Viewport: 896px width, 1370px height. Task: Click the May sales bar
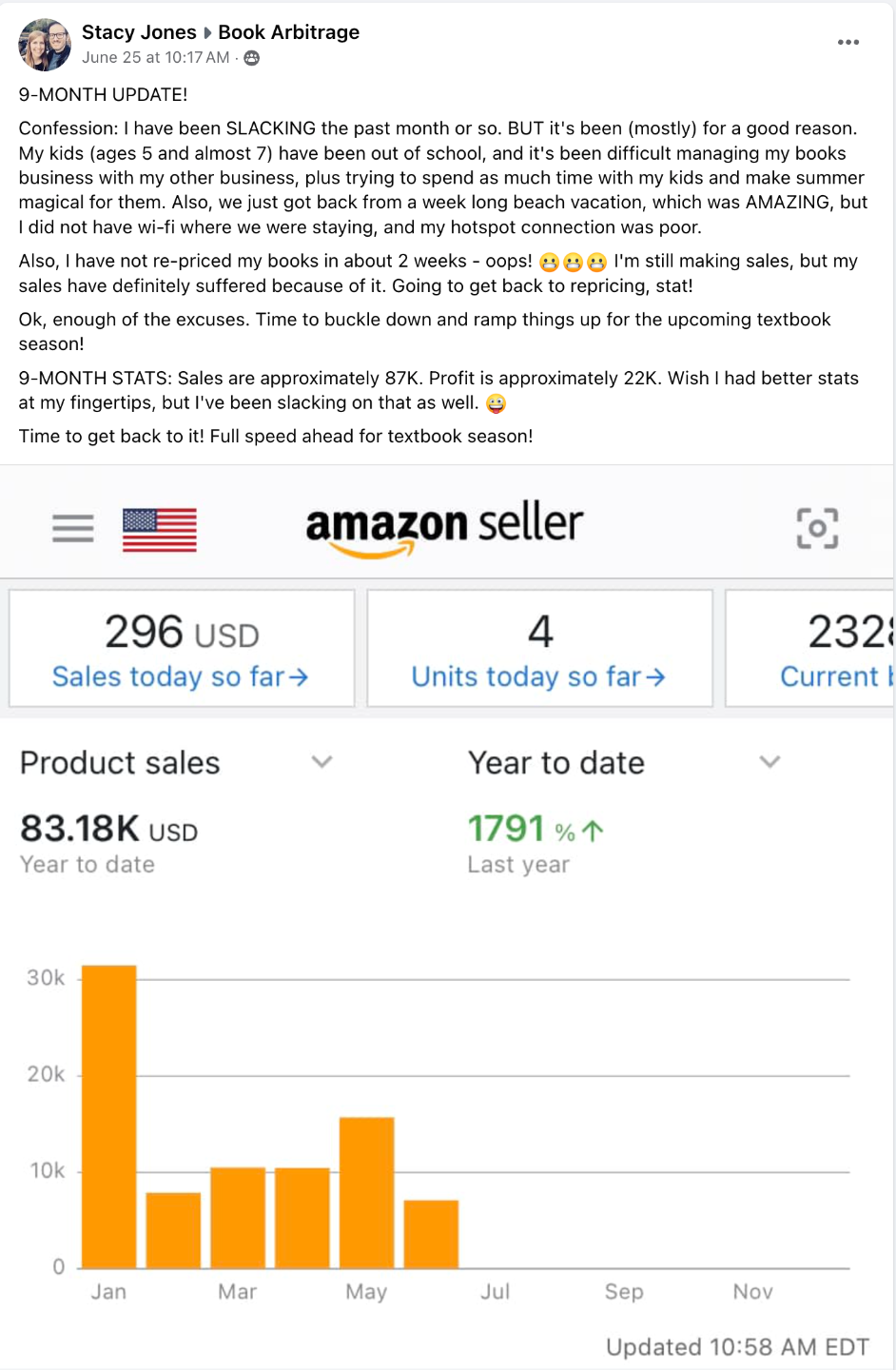pos(366,1192)
